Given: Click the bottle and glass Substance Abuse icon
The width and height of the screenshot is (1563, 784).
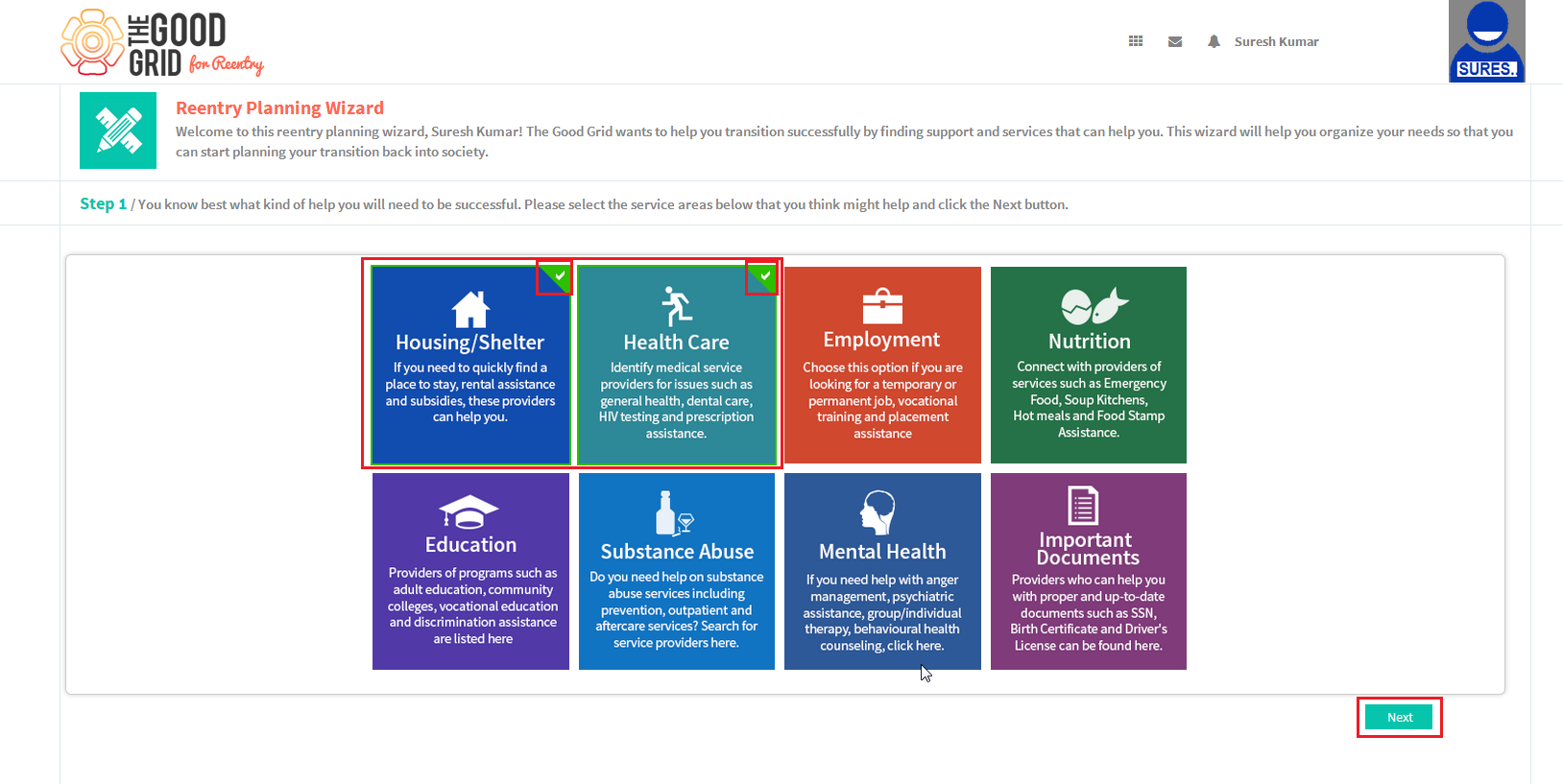Looking at the screenshot, I should point(674,512).
